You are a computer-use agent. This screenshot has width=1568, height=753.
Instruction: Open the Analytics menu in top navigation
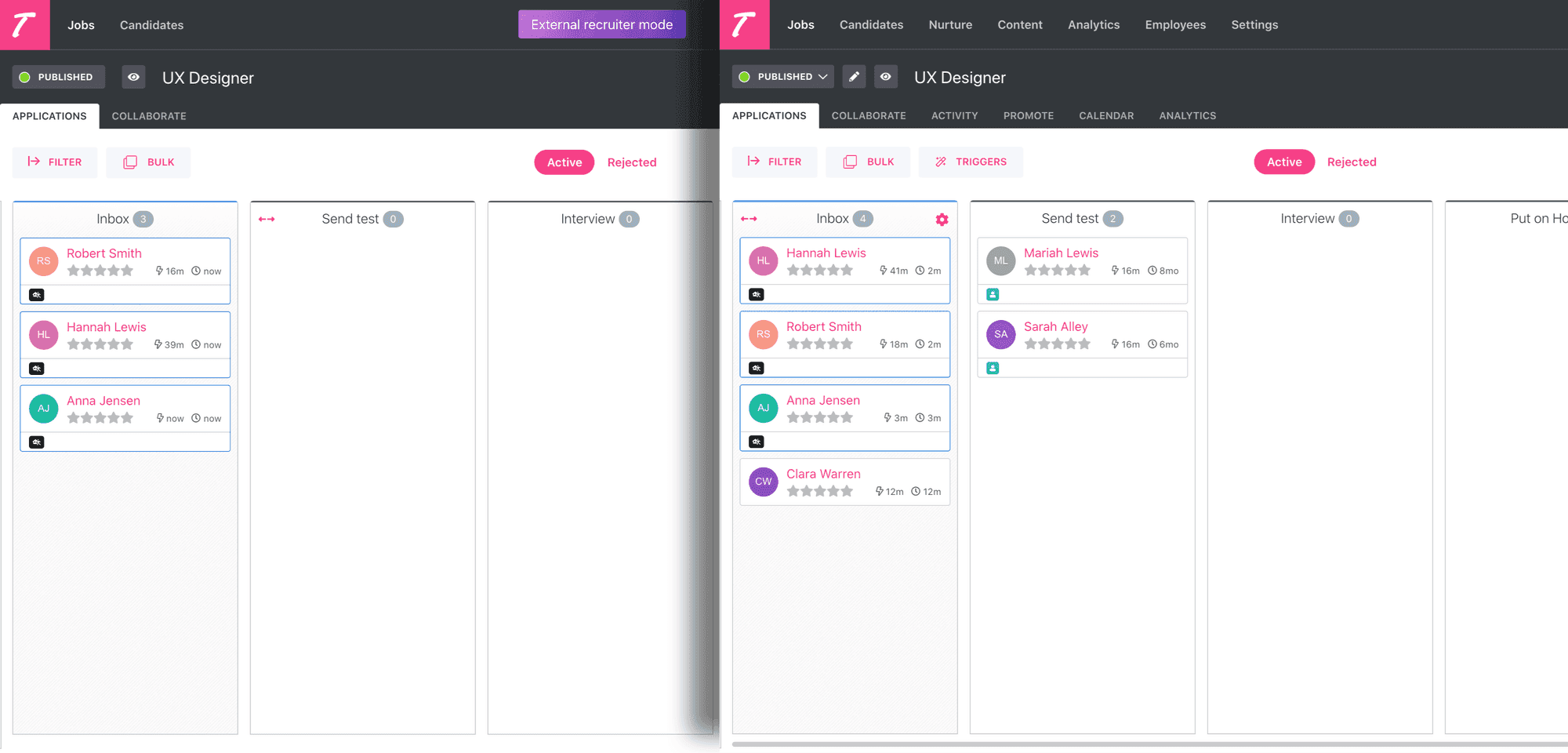[1094, 25]
